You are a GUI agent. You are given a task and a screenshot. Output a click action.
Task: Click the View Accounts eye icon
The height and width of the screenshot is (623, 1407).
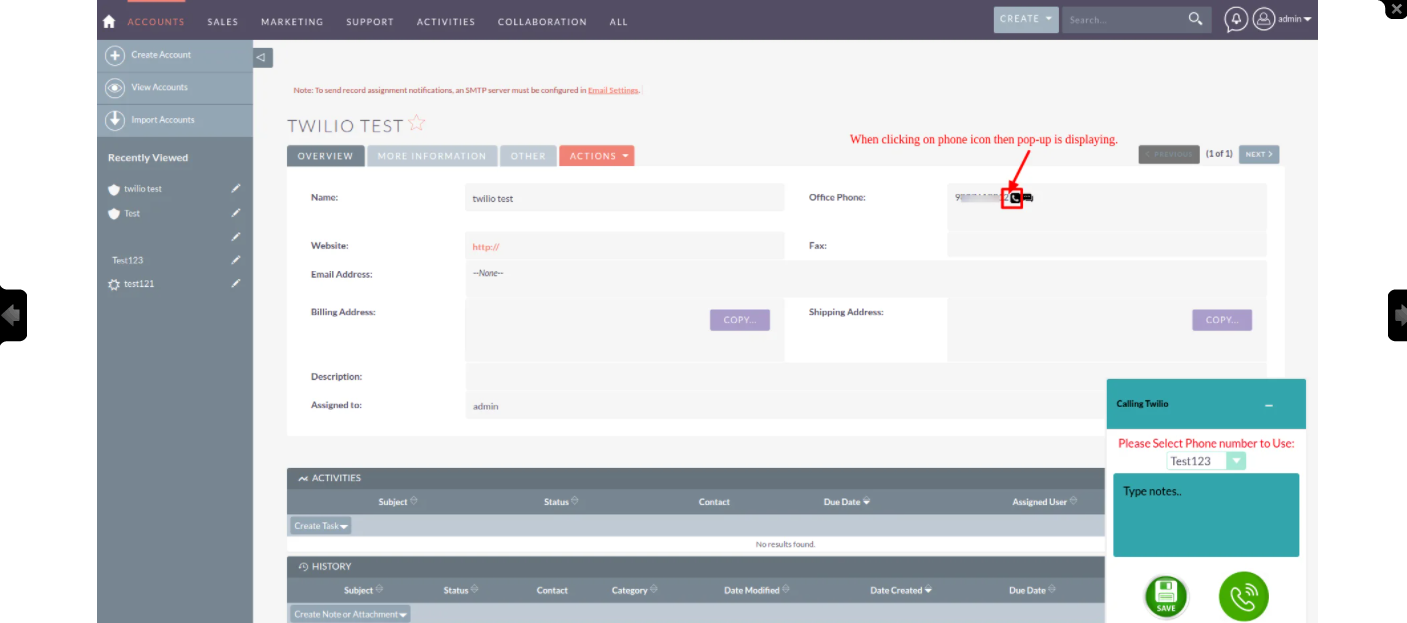pyautogui.click(x=115, y=88)
